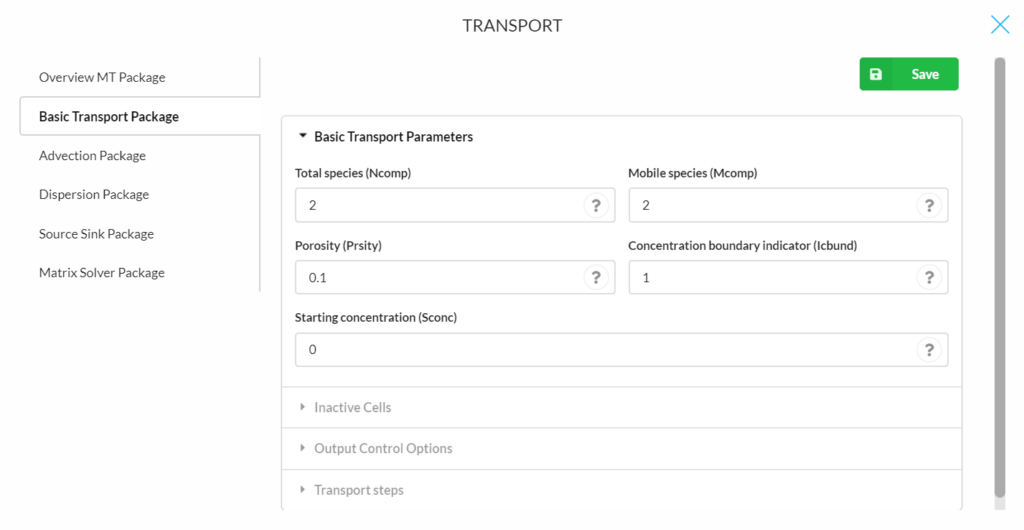Click the floppy disk icon on Save
The width and height of the screenshot is (1024, 530).
click(x=876, y=74)
